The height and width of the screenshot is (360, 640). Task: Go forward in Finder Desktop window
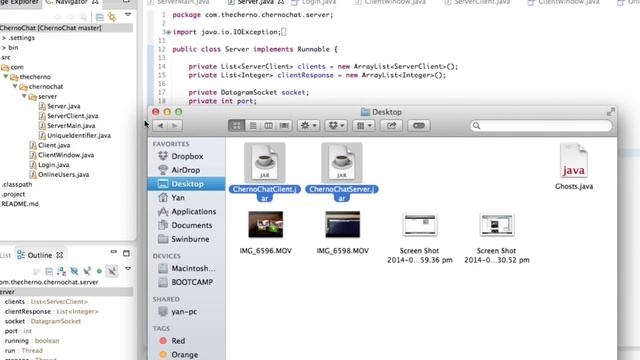coord(175,126)
